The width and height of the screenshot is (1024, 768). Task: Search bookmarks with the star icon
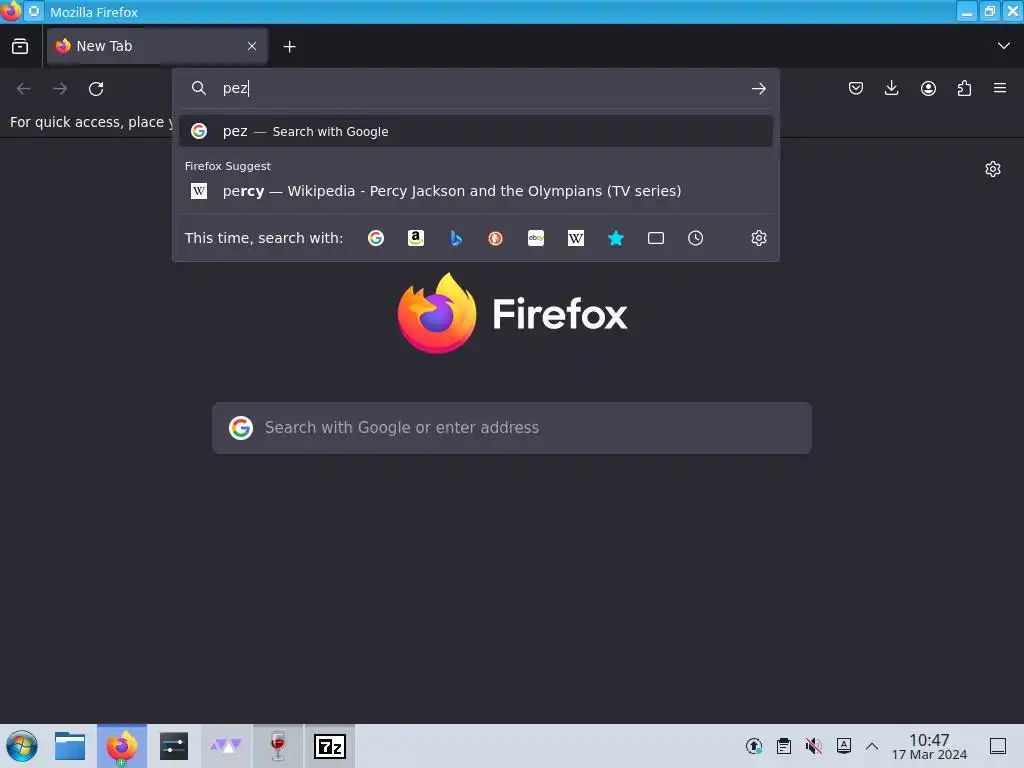[615, 238]
